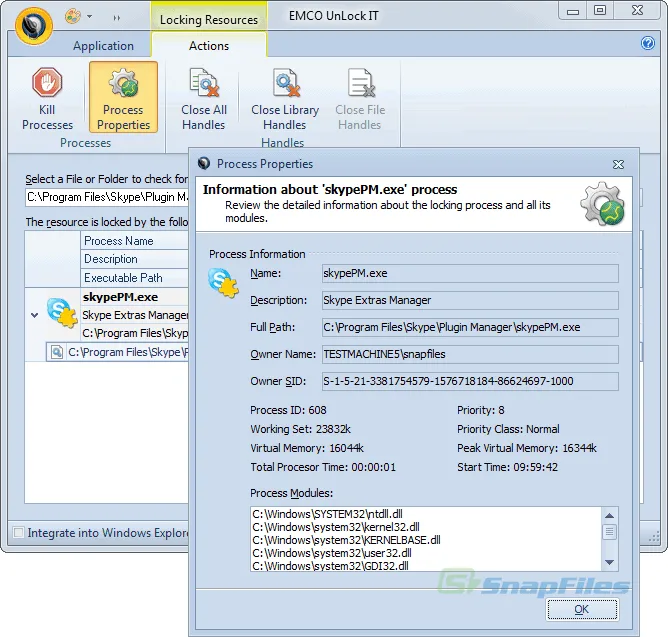668x637 pixels.
Task: Enable Integrate into Windows Explorer checkbox
Action: 18,533
